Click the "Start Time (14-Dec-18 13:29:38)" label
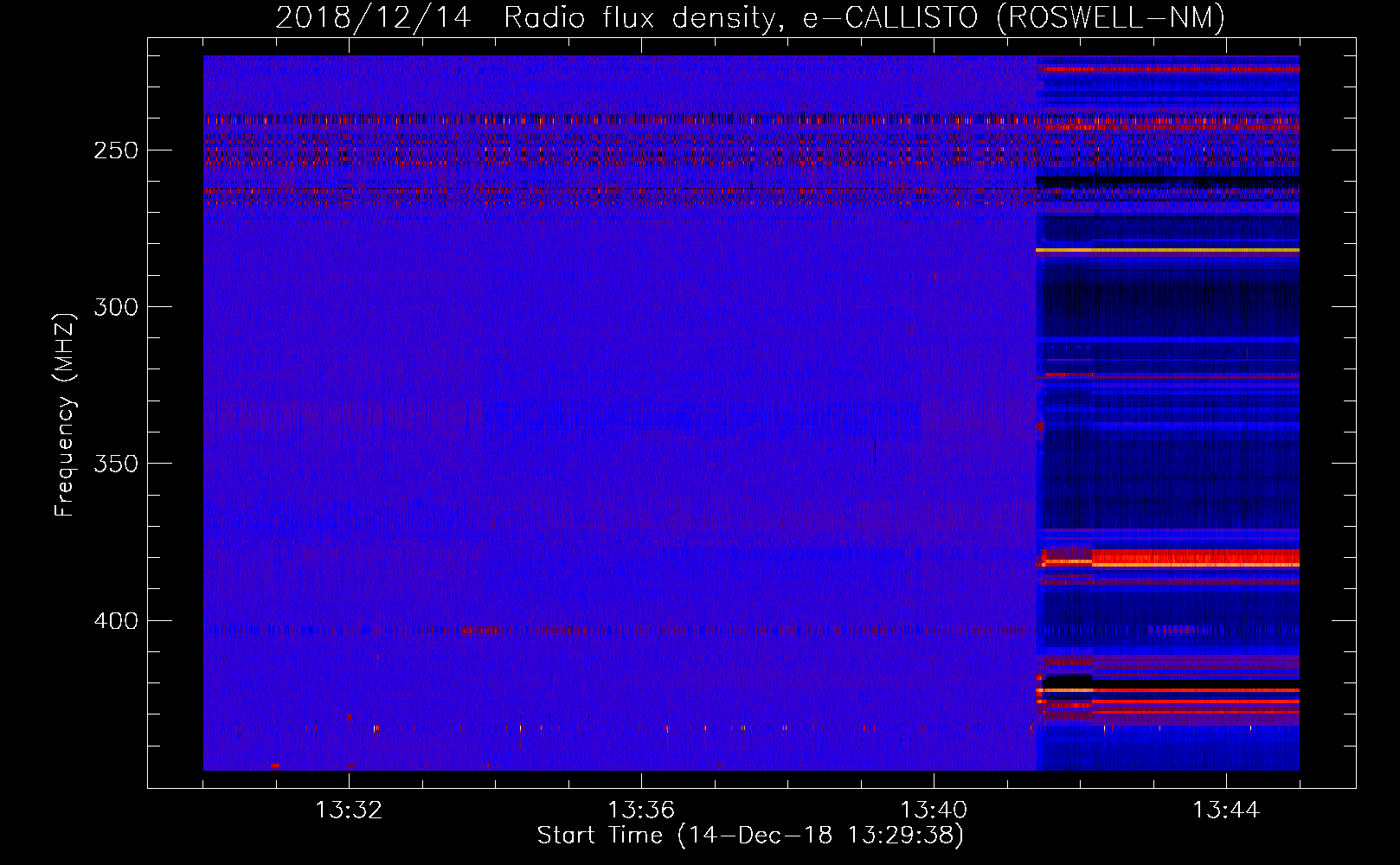This screenshot has height=865, width=1400. coord(750,836)
